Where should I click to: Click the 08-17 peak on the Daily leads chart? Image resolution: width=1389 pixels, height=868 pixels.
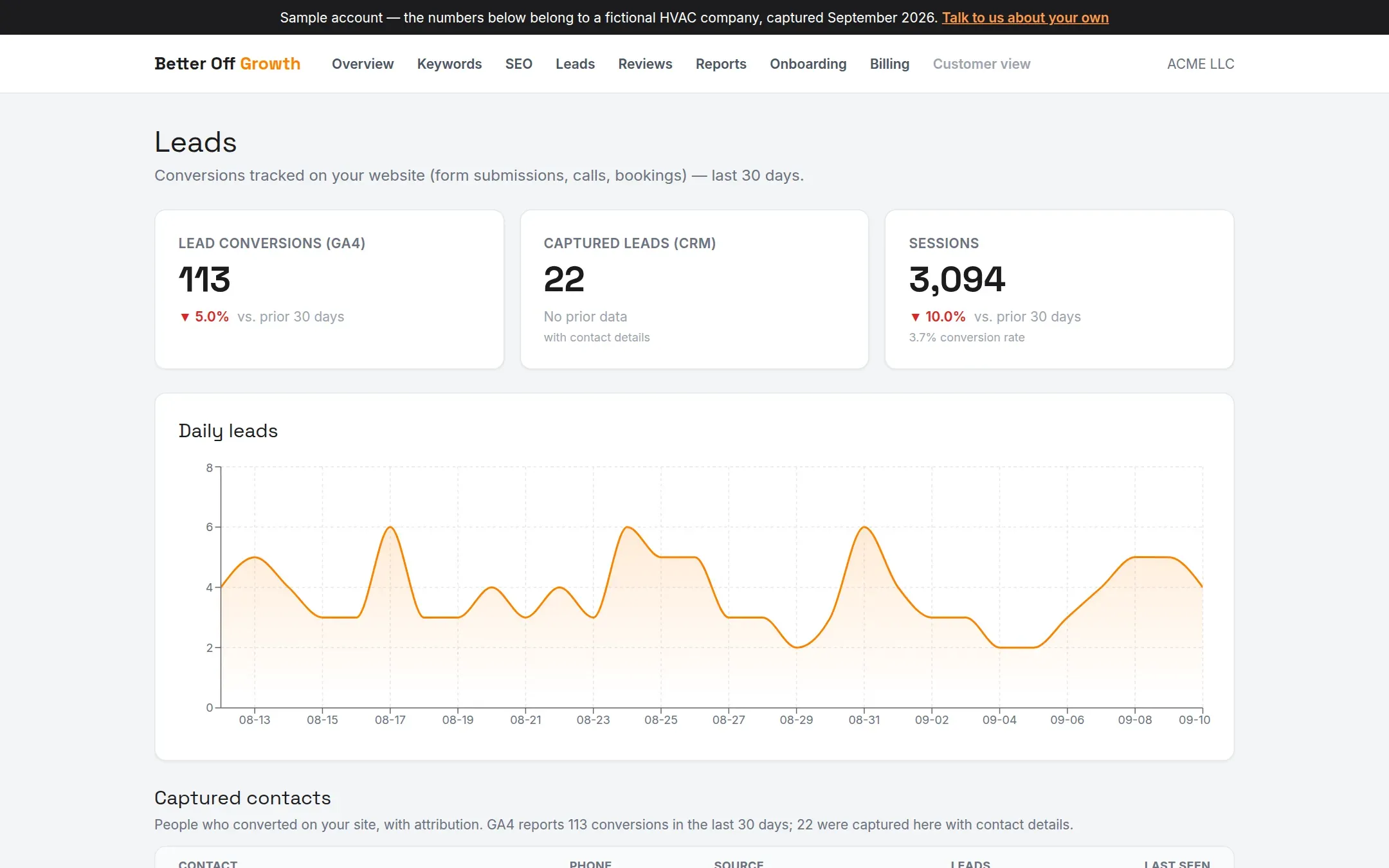[390, 527]
